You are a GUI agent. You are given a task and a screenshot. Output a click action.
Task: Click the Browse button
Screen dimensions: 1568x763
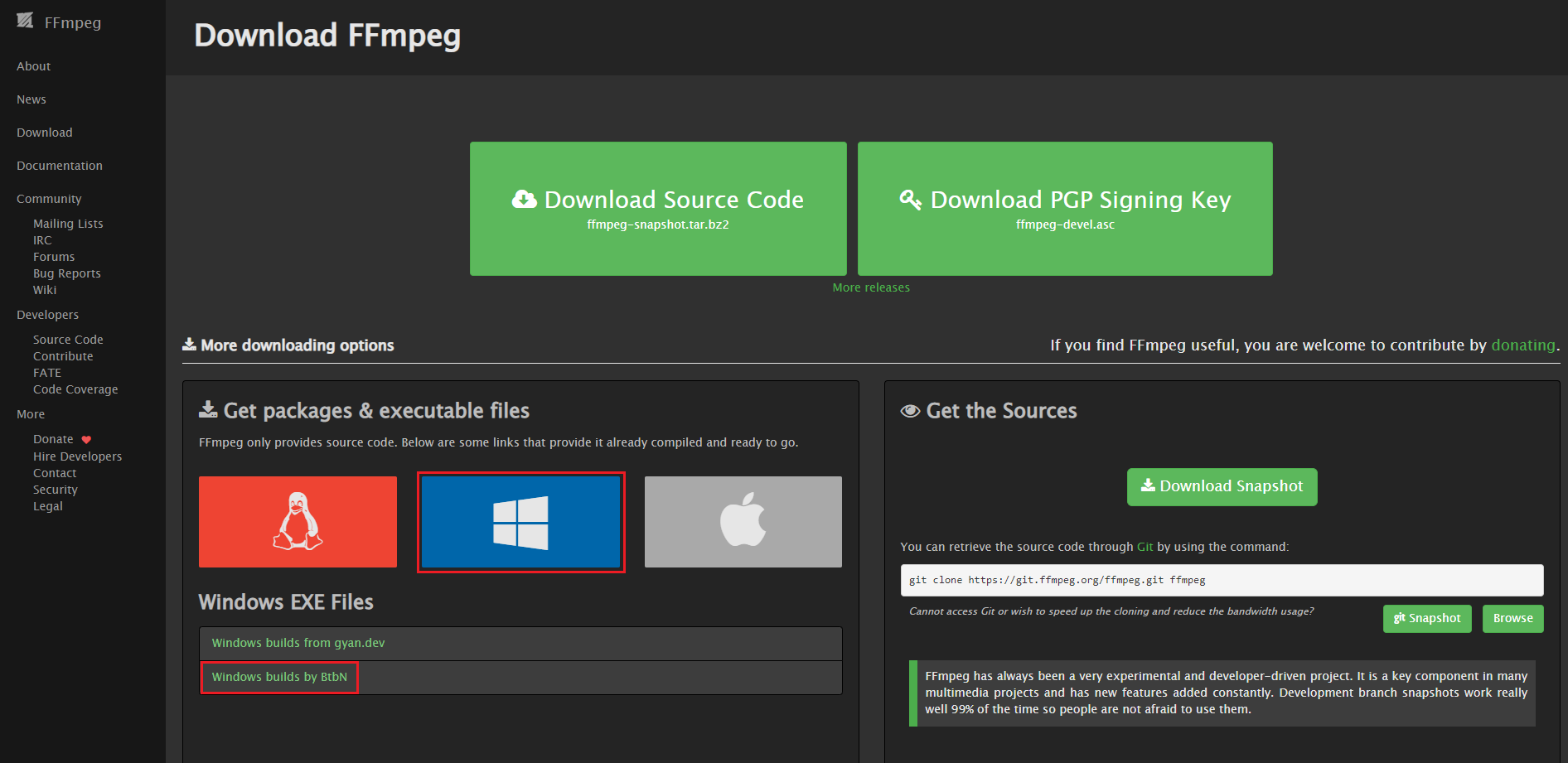coord(1512,619)
